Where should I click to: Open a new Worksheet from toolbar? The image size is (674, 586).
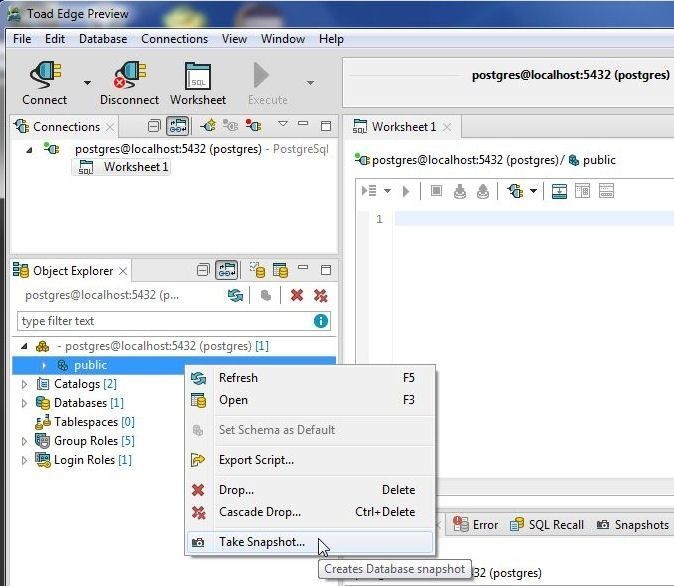pyautogui.click(x=198, y=83)
